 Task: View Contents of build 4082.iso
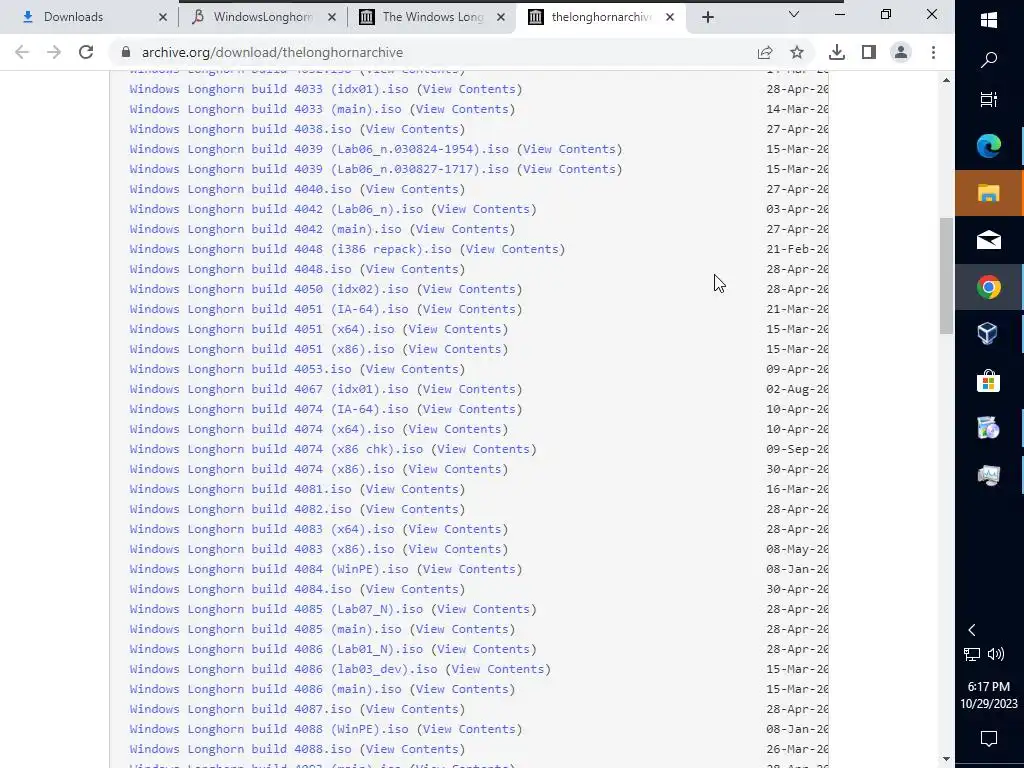tap(412, 509)
